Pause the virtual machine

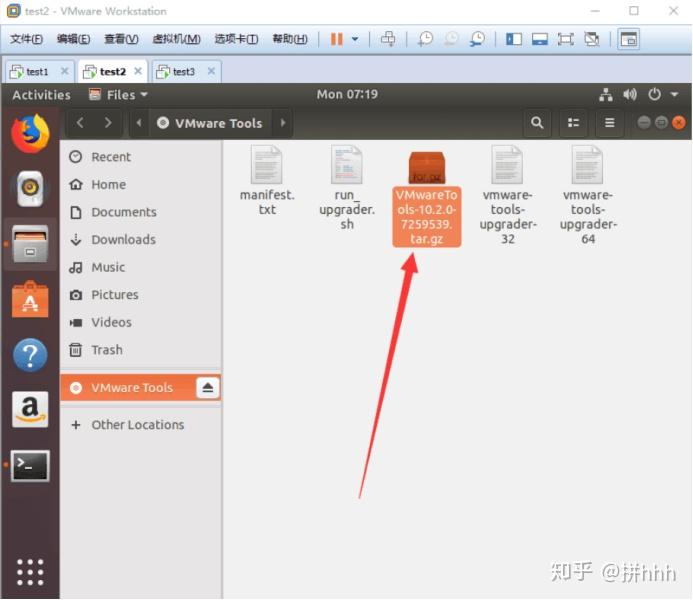tap(337, 39)
